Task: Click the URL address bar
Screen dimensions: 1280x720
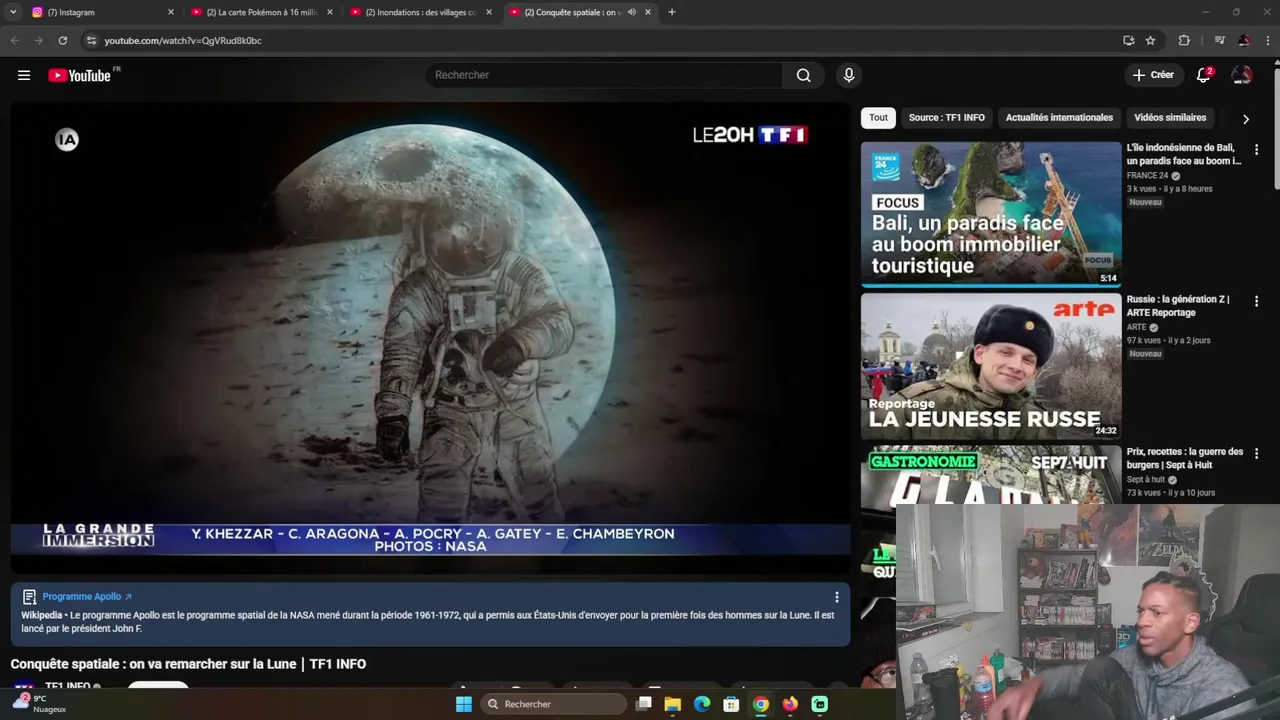Action: [x=600, y=40]
